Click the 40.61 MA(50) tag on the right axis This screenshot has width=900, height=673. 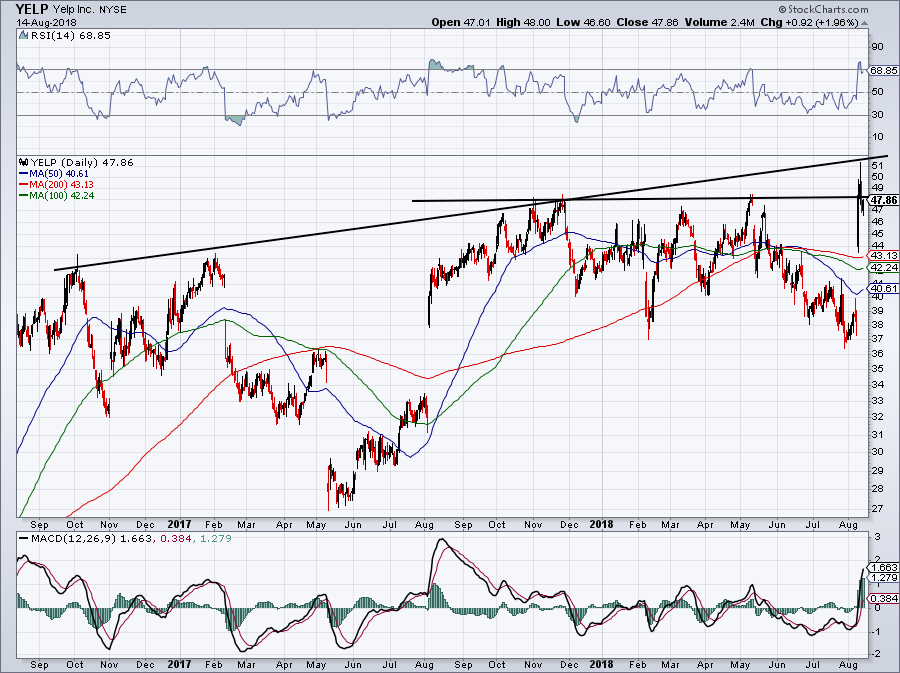pyautogui.click(x=884, y=289)
